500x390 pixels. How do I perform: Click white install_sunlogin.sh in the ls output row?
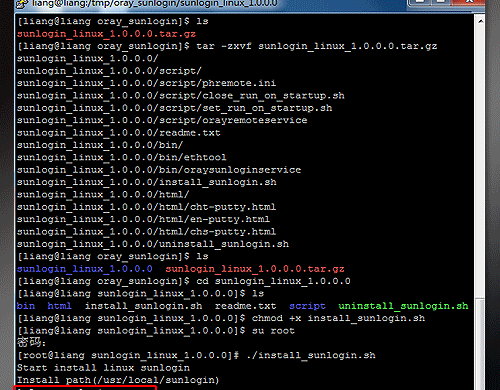(x=143, y=306)
